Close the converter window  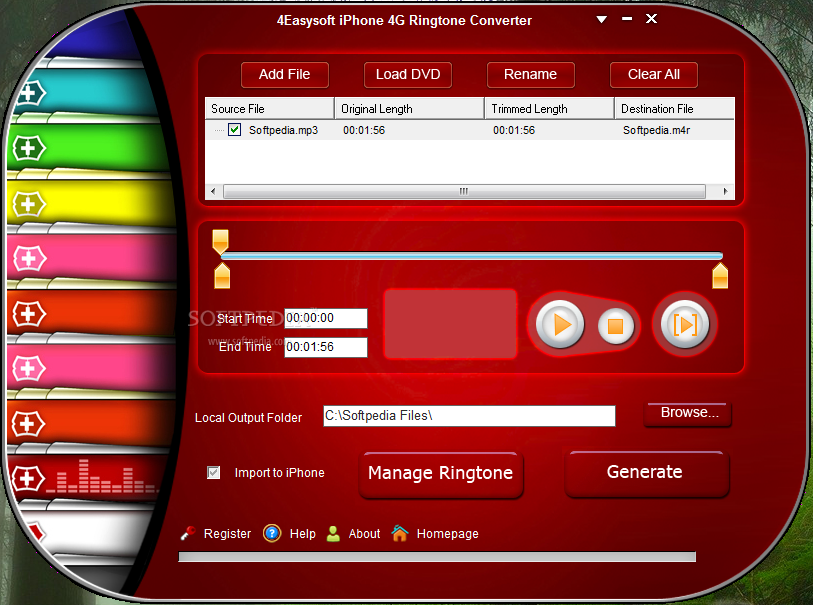tap(652, 19)
